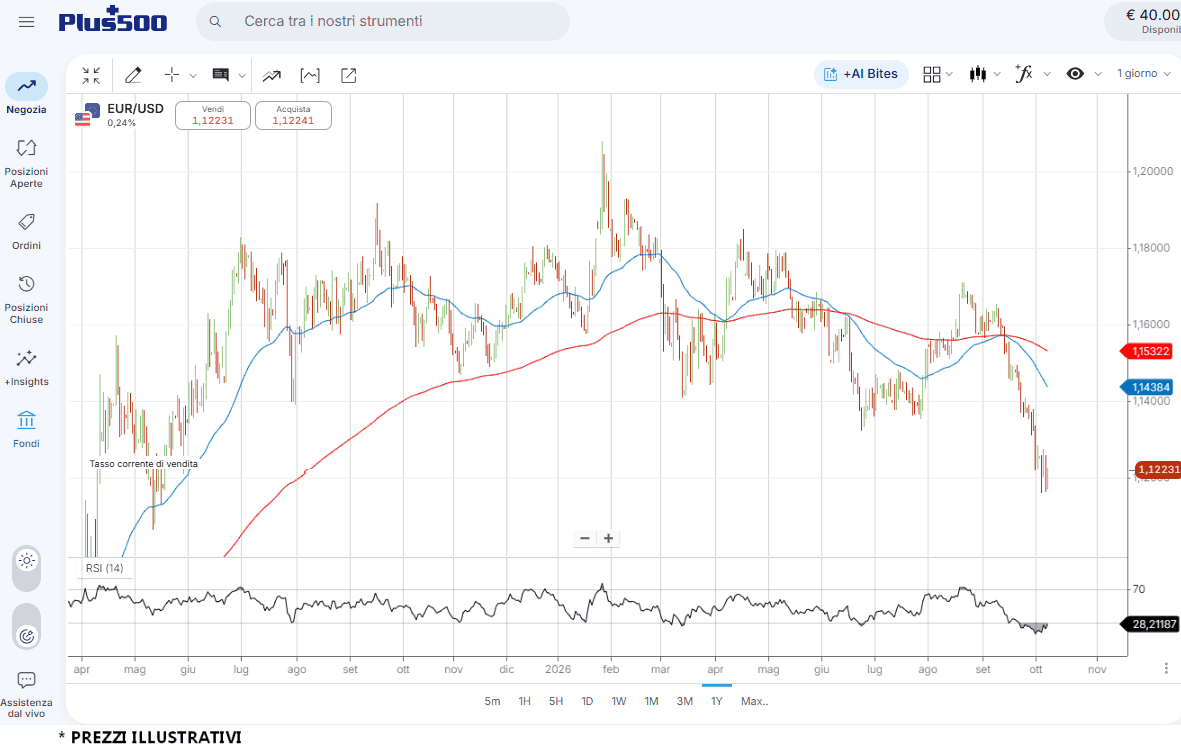Open chart in pop-out window

349,75
